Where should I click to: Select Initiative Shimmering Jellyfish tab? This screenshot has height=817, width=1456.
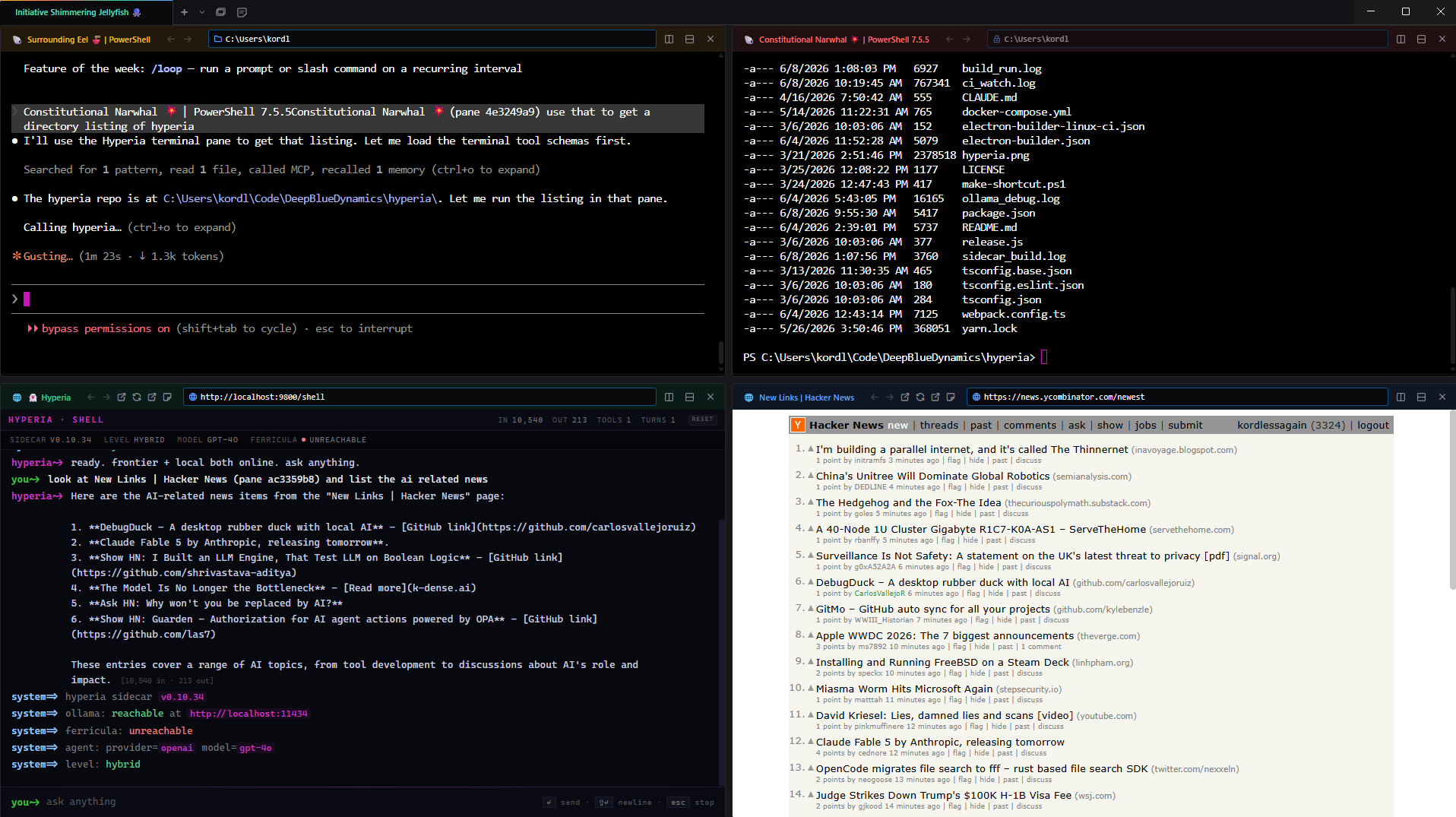pos(78,12)
